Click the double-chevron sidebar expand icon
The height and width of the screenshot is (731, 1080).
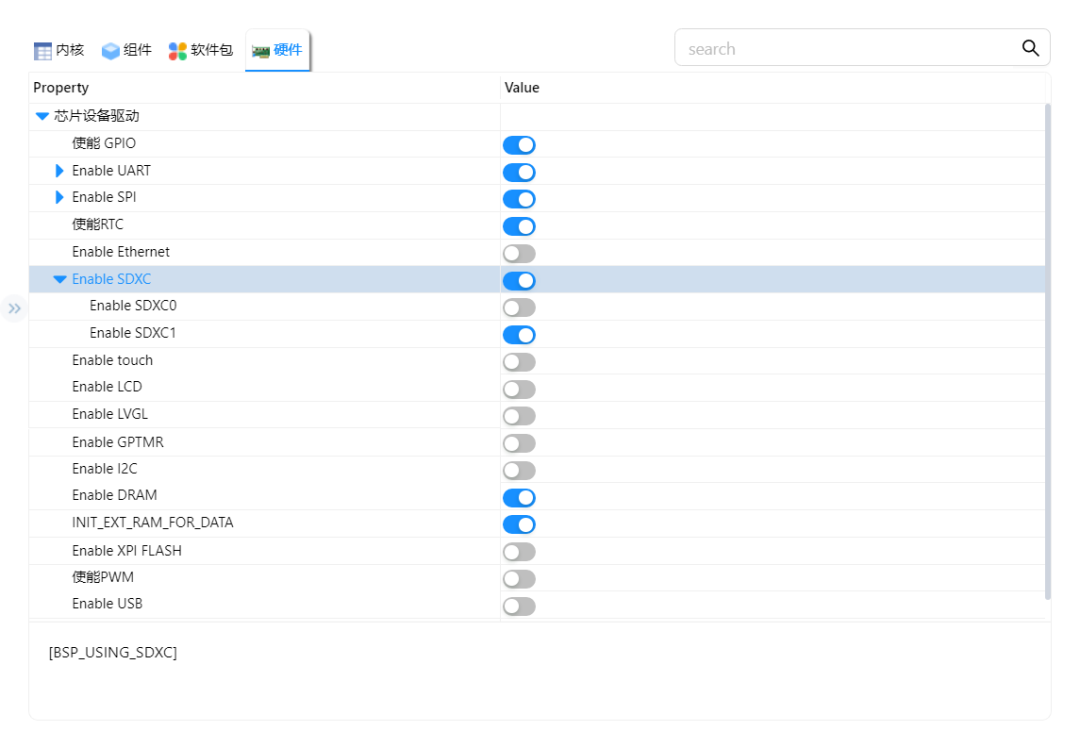point(14,308)
